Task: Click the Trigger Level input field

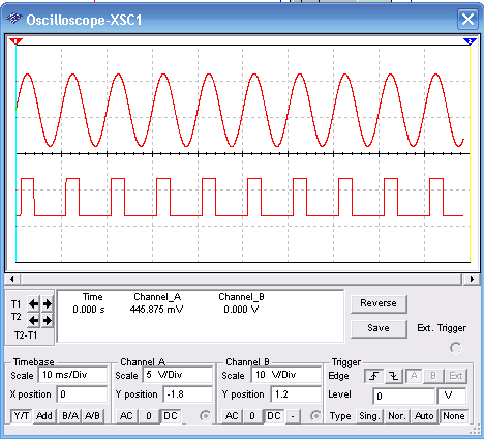Action: coord(403,396)
